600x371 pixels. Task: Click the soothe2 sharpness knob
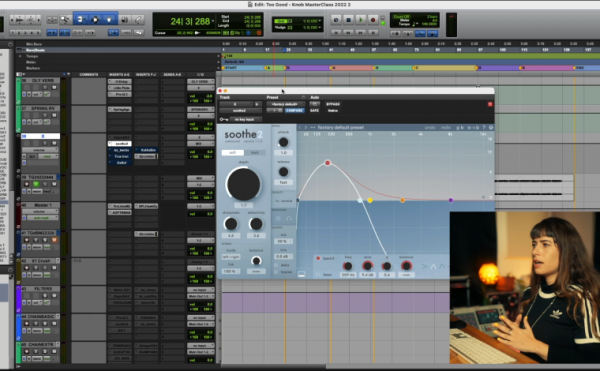coord(230,224)
